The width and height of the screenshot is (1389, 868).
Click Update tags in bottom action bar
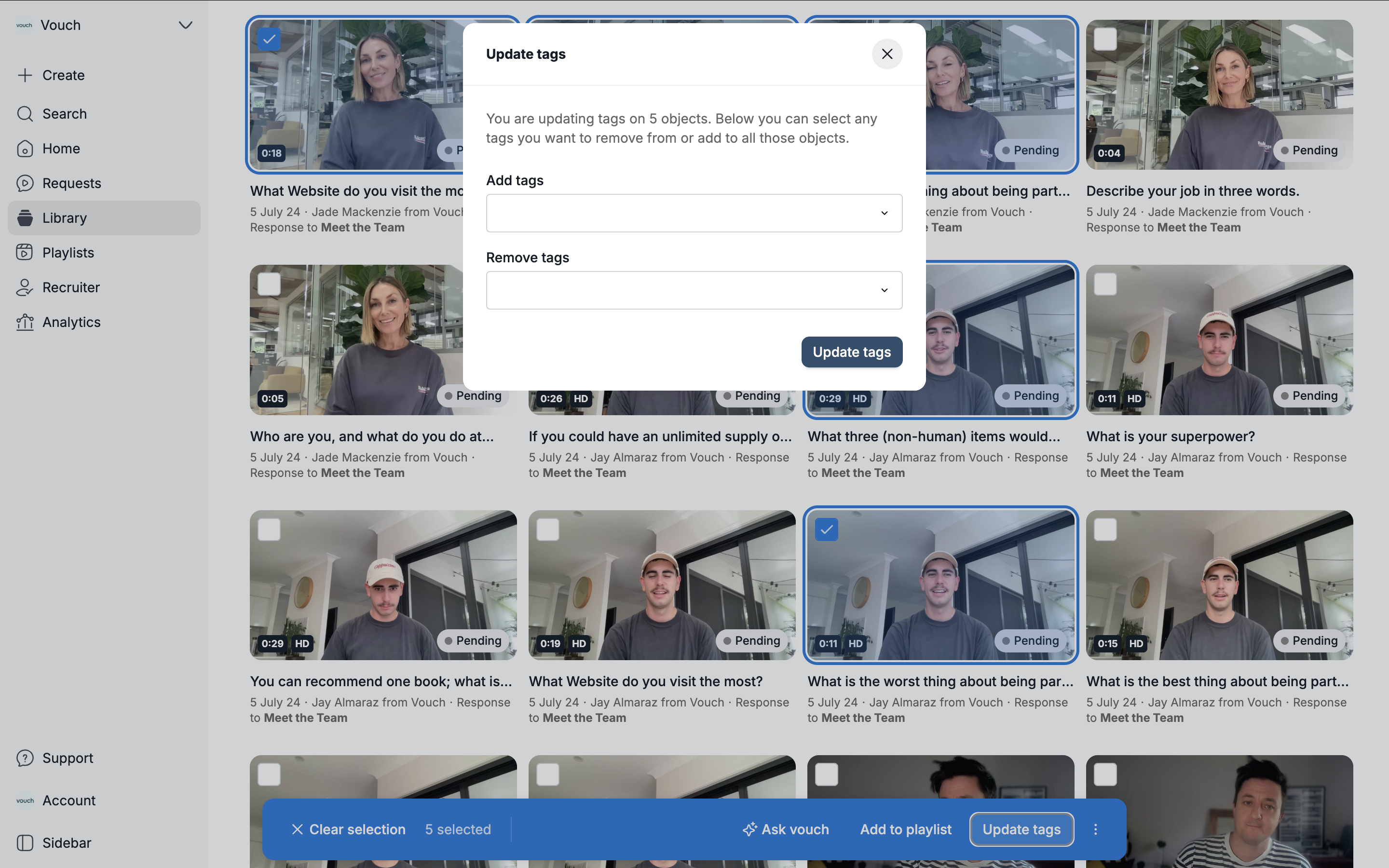(x=1021, y=829)
